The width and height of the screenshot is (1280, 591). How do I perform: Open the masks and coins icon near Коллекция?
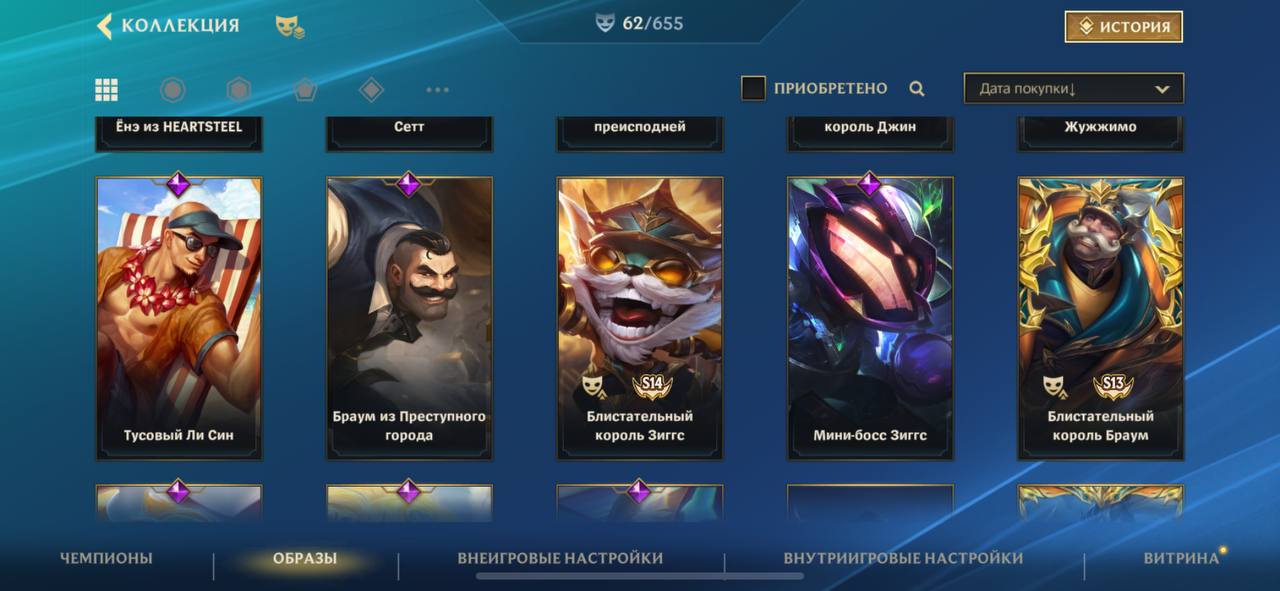[290, 27]
